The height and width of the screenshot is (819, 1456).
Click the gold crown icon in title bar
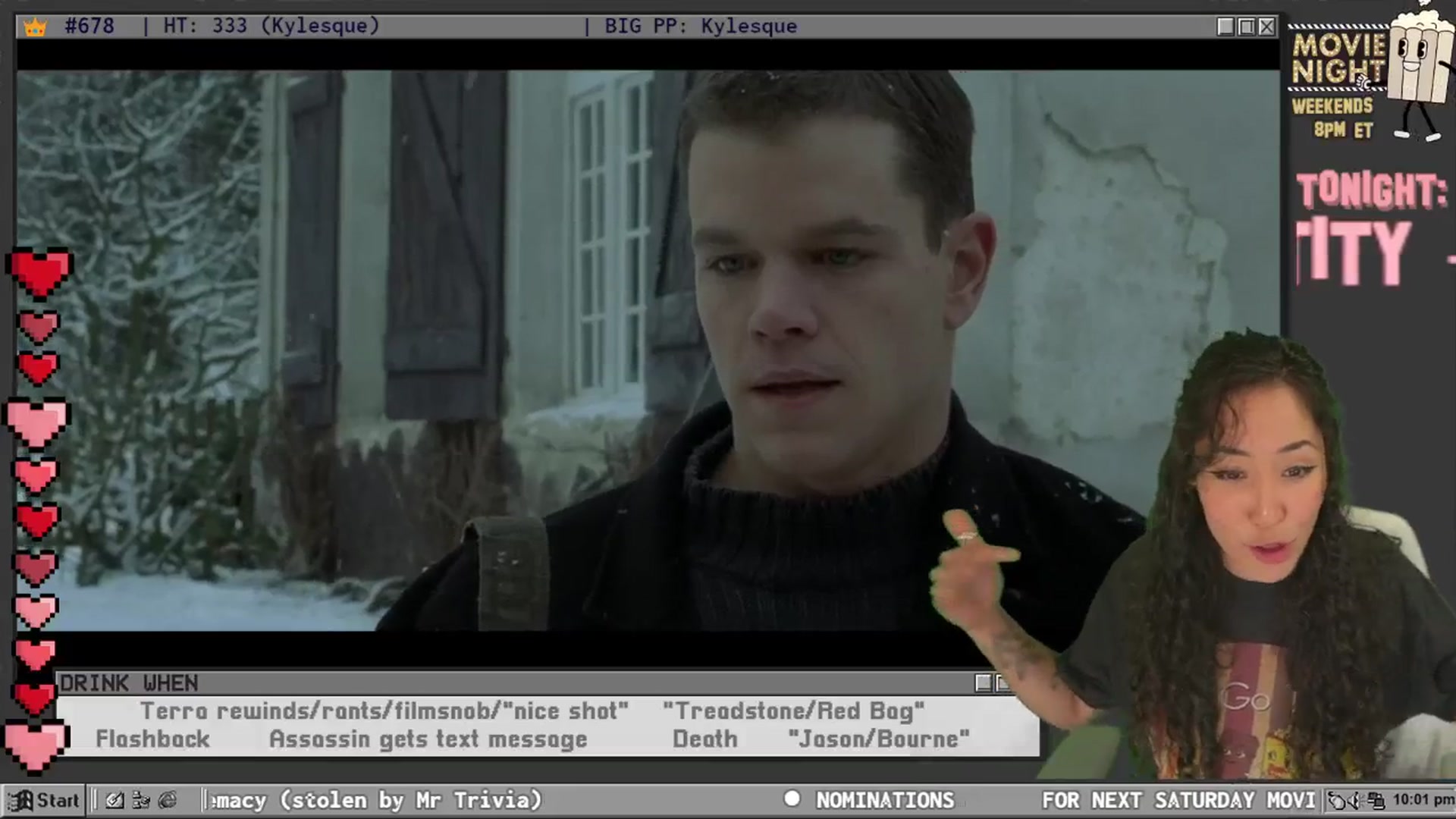coord(35,27)
